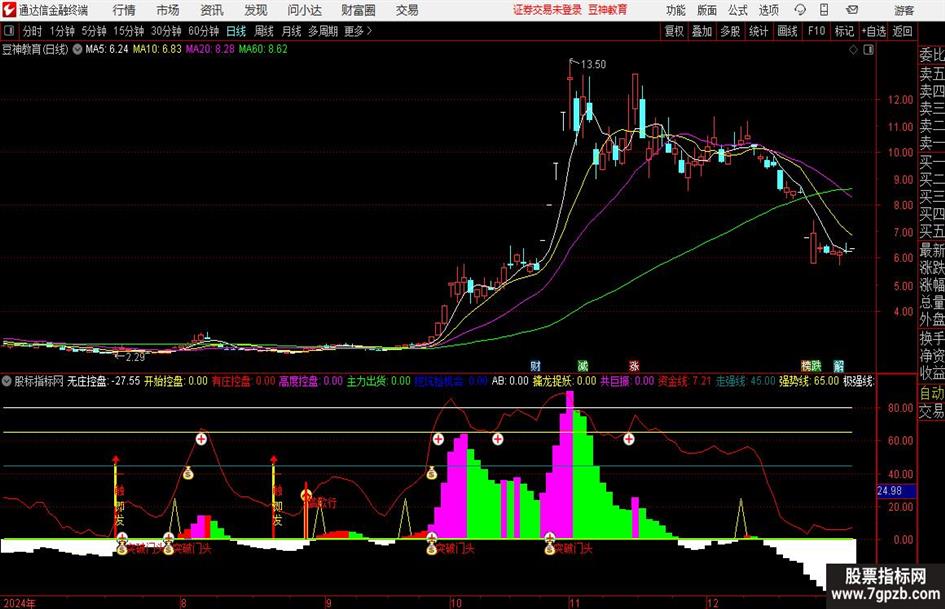
Task: Toggle the left panel icon beside 分时
Action: 9,31
